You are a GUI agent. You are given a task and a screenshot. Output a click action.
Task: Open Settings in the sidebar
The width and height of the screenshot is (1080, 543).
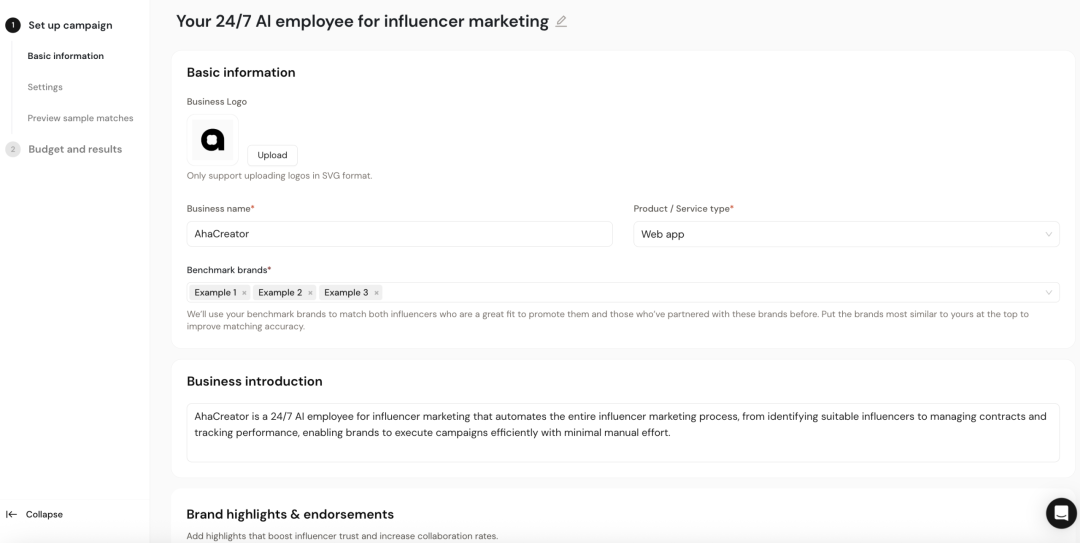[45, 87]
